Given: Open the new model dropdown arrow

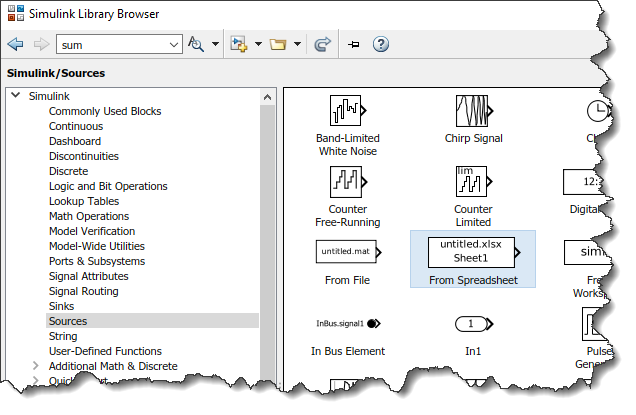Looking at the screenshot, I should pyautogui.click(x=257, y=44).
